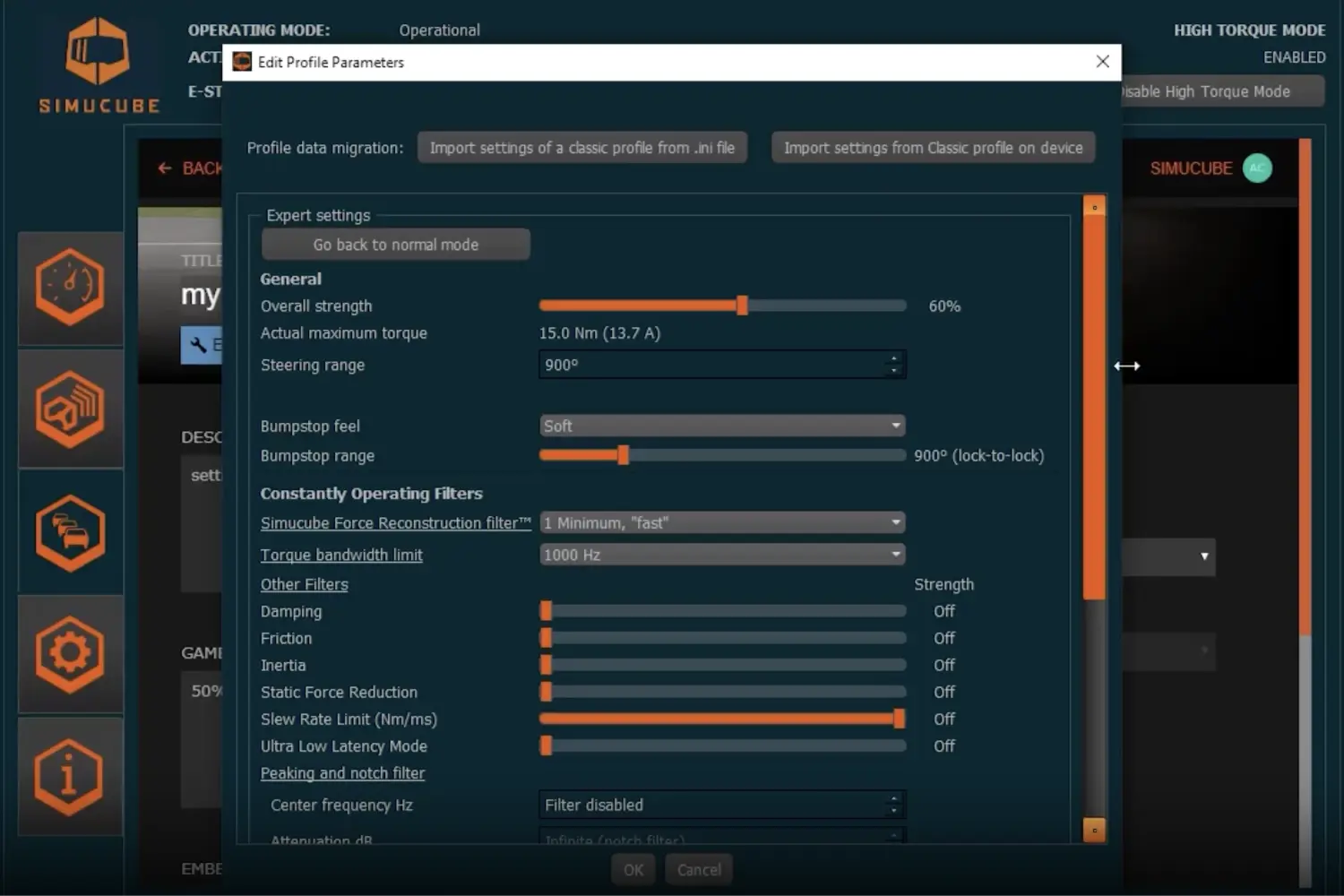Click the Simucube icon in the dialog title bar
This screenshot has height=896, width=1344.
[241, 62]
